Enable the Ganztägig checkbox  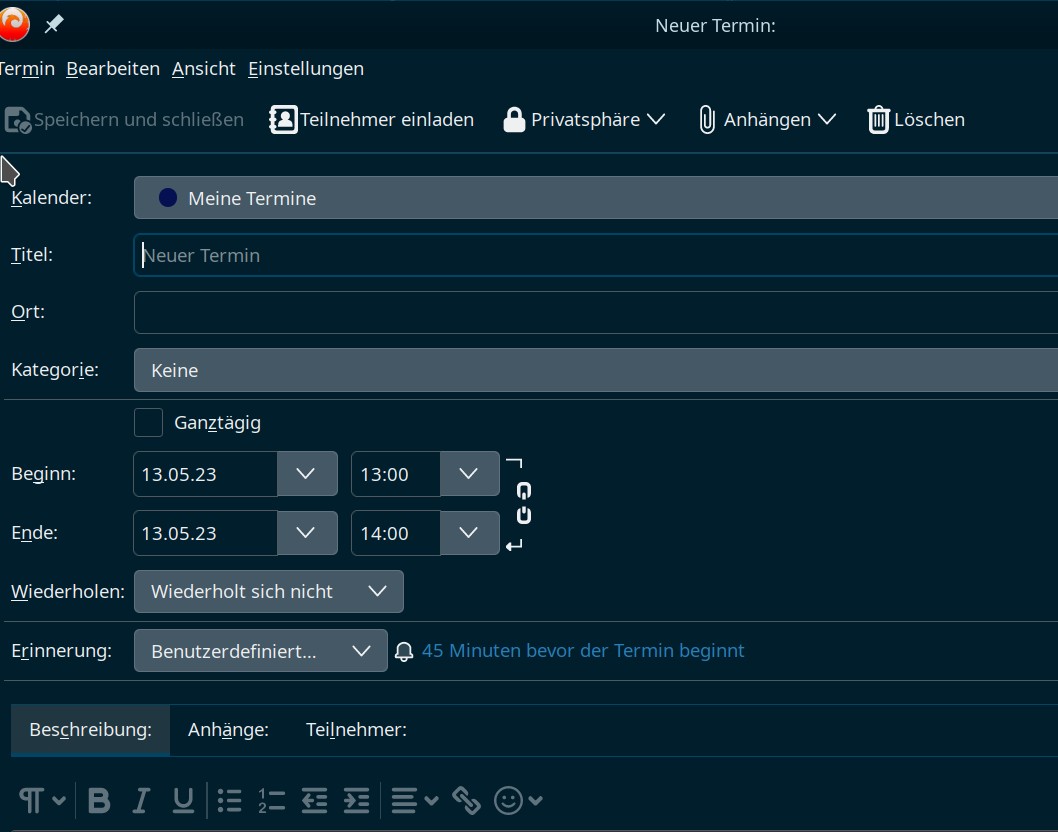click(148, 423)
